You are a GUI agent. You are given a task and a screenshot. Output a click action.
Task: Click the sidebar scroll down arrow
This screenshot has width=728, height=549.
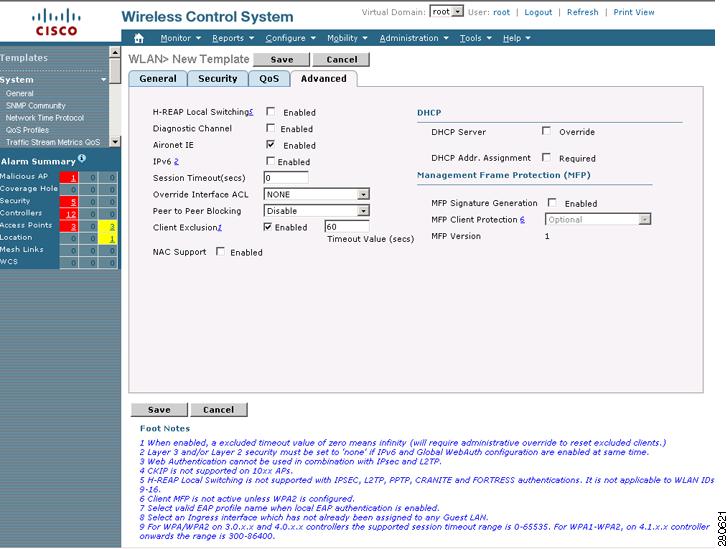[115, 141]
